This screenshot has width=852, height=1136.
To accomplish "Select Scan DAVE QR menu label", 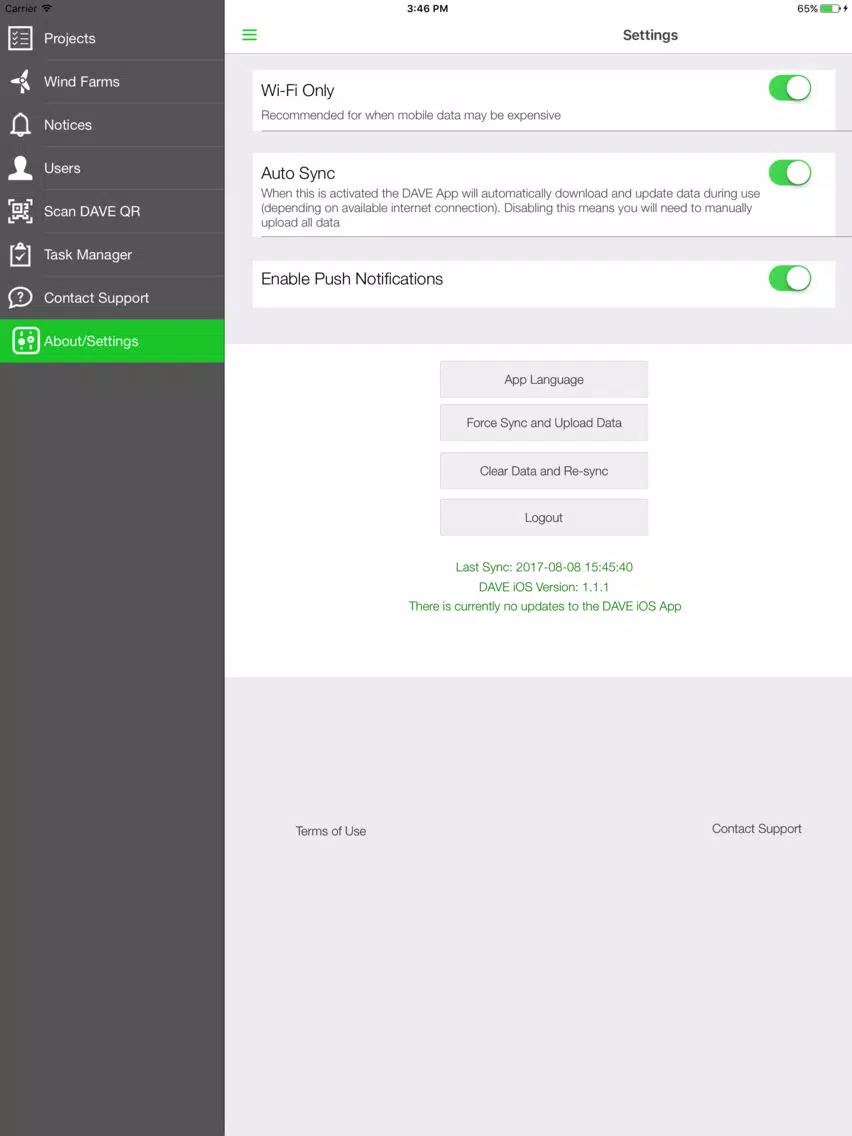I will pyautogui.click(x=92, y=211).
